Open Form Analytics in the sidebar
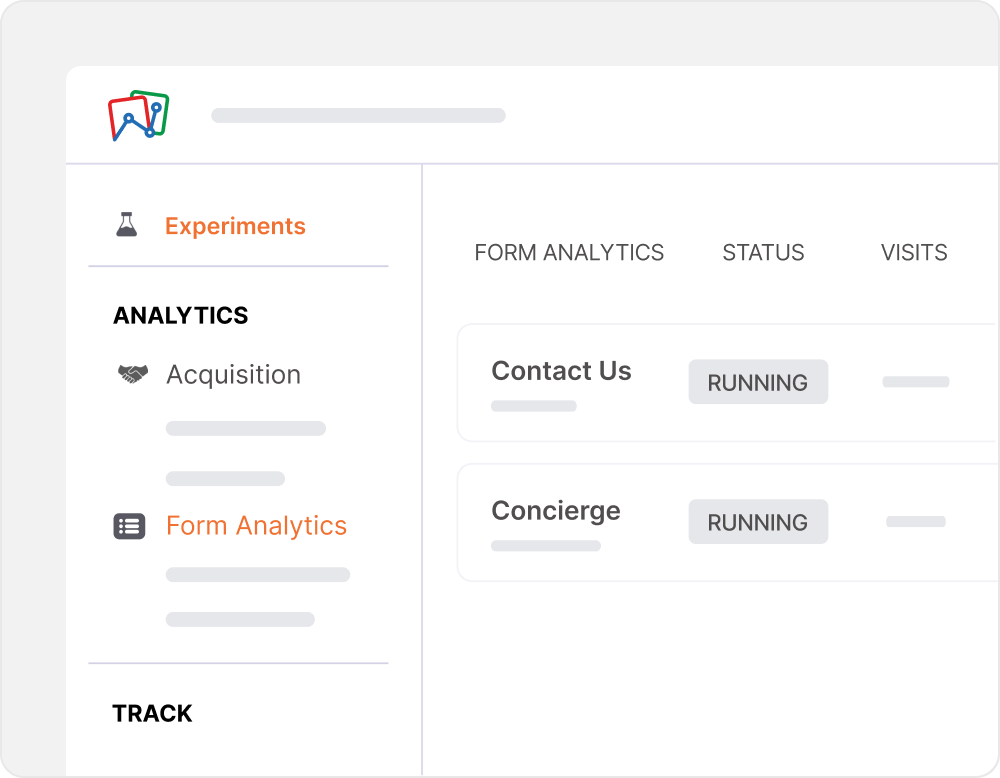This screenshot has width=1000, height=778. pos(256,526)
